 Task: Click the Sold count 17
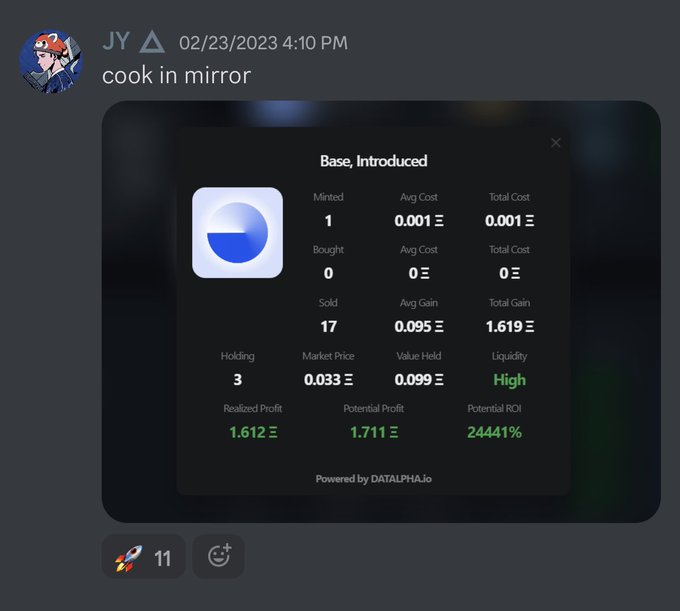(328, 327)
